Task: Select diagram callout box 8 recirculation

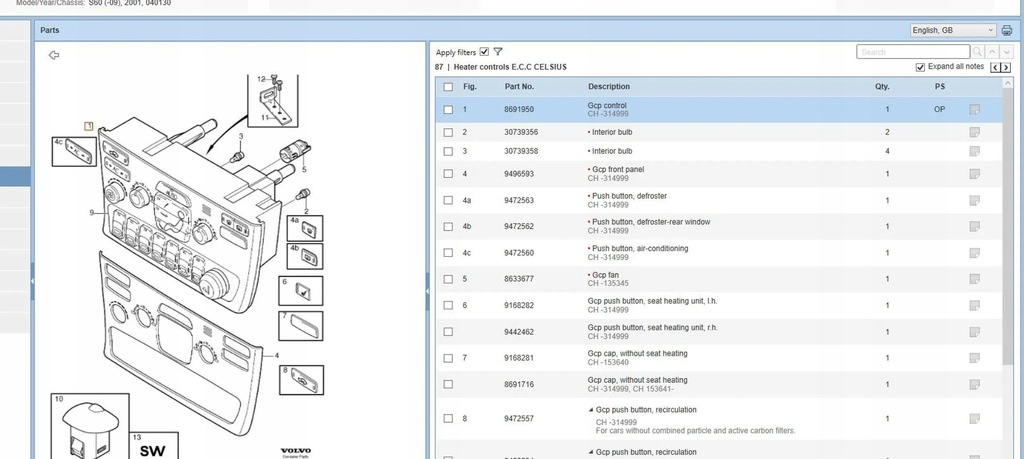Action: click(x=301, y=380)
